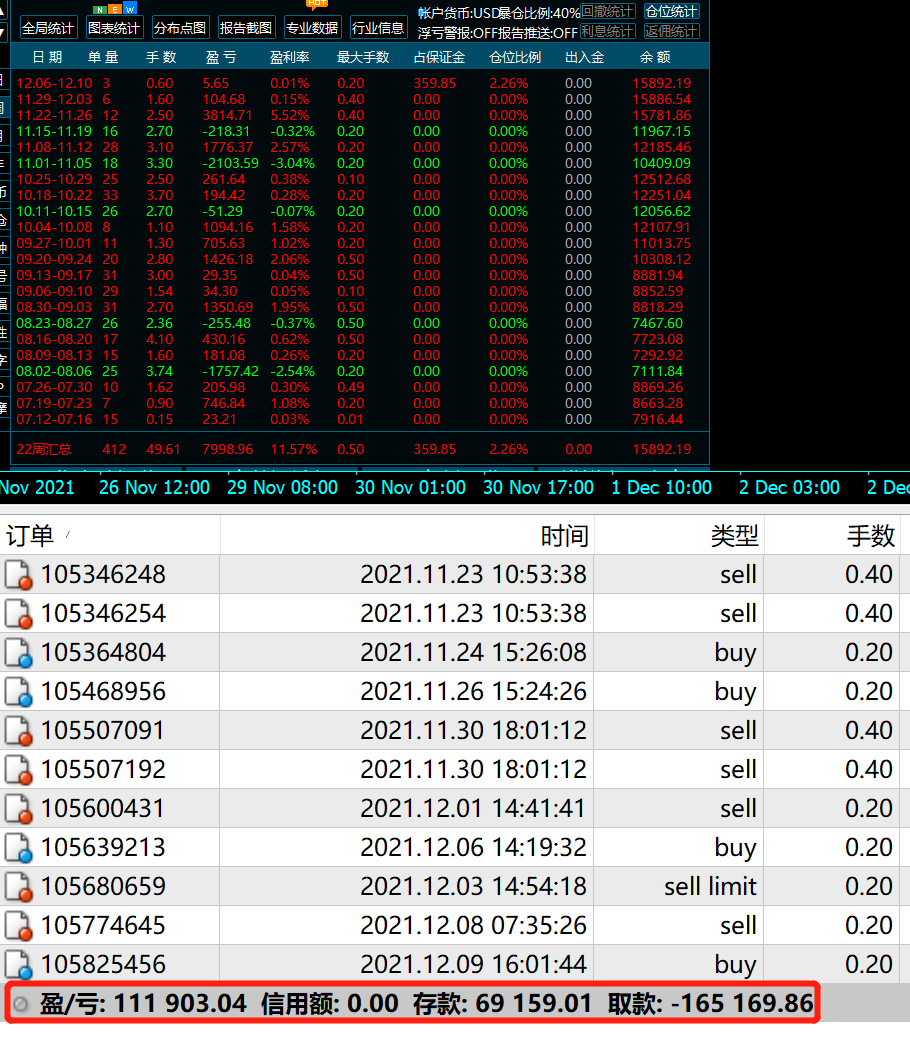The image size is (910, 1046).
Task: Click balance value 15892.19 in first row
Action: click(662, 83)
